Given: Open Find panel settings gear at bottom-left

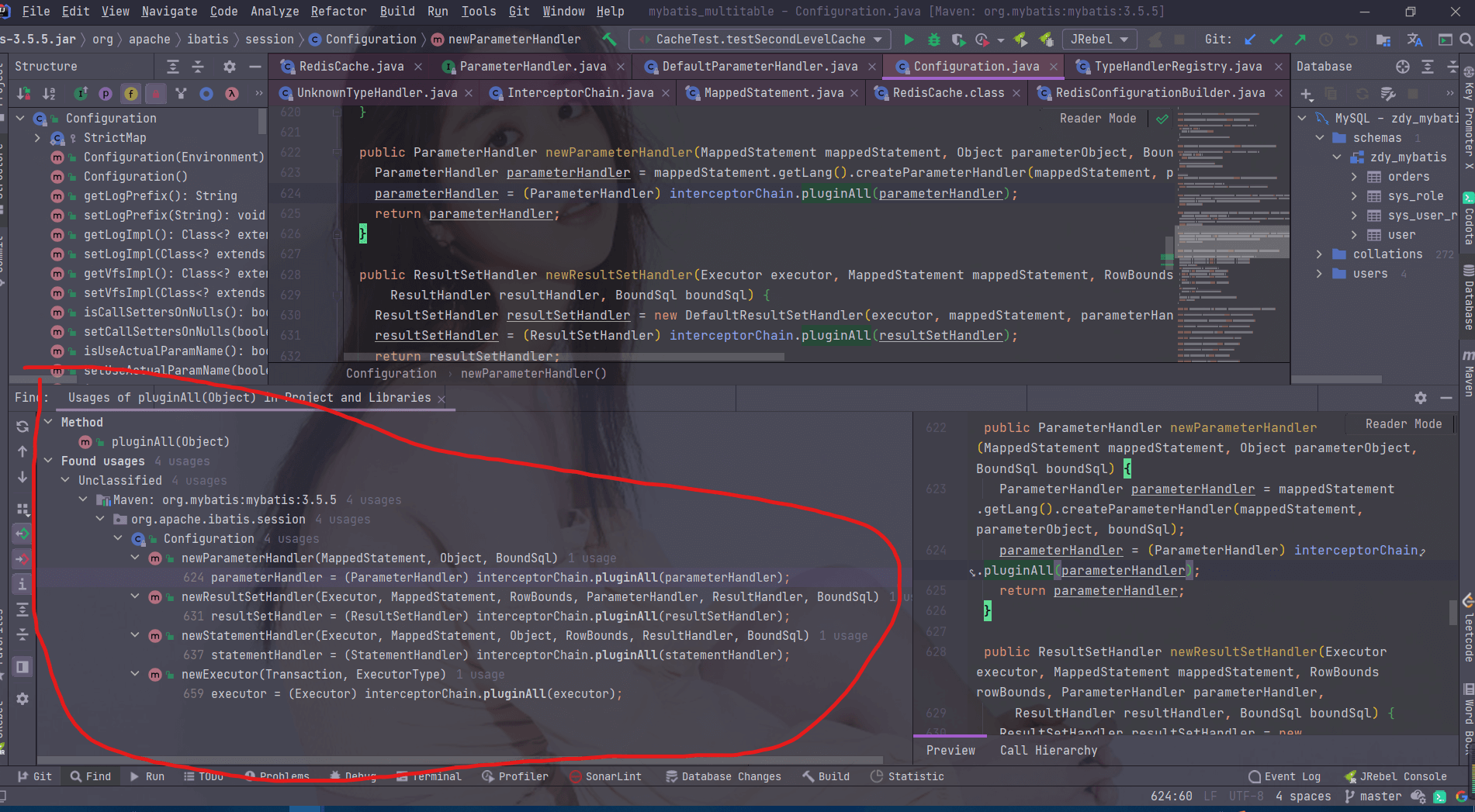Looking at the screenshot, I should click(x=23, y=699).
